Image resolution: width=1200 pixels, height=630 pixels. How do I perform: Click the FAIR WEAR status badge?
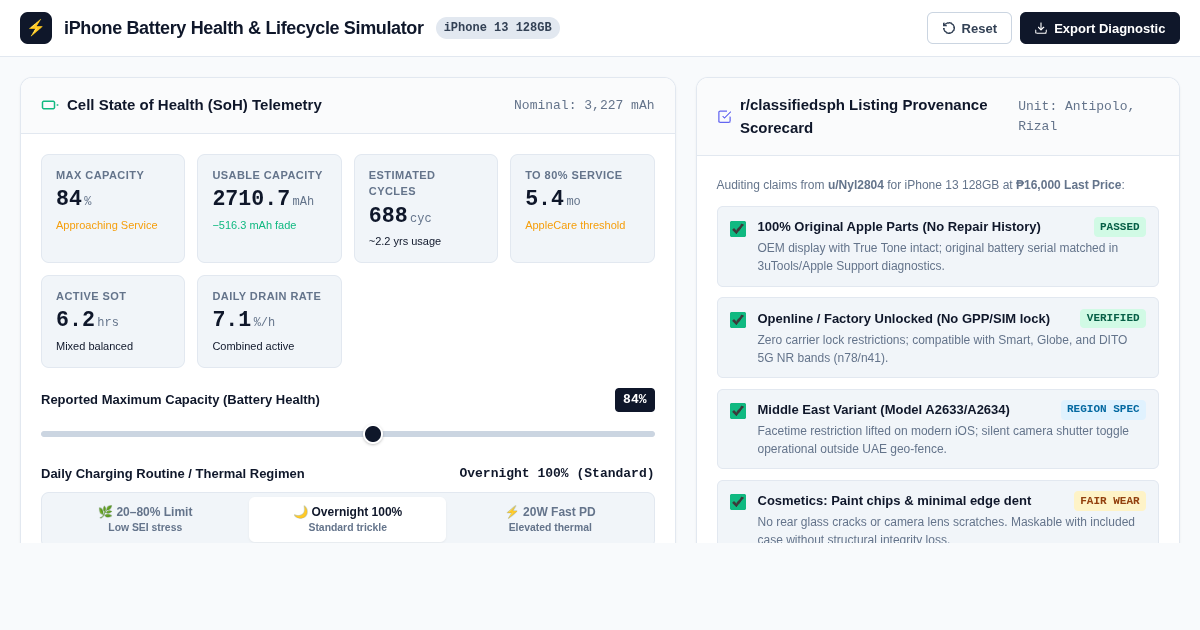[1110, 501]
